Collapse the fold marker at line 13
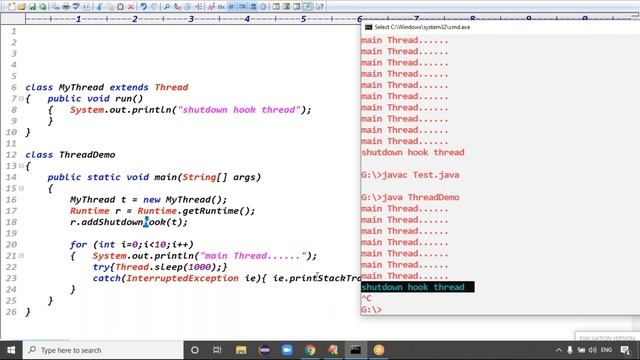The height and width of the screenshot is (360, 640). pos(21,166)
